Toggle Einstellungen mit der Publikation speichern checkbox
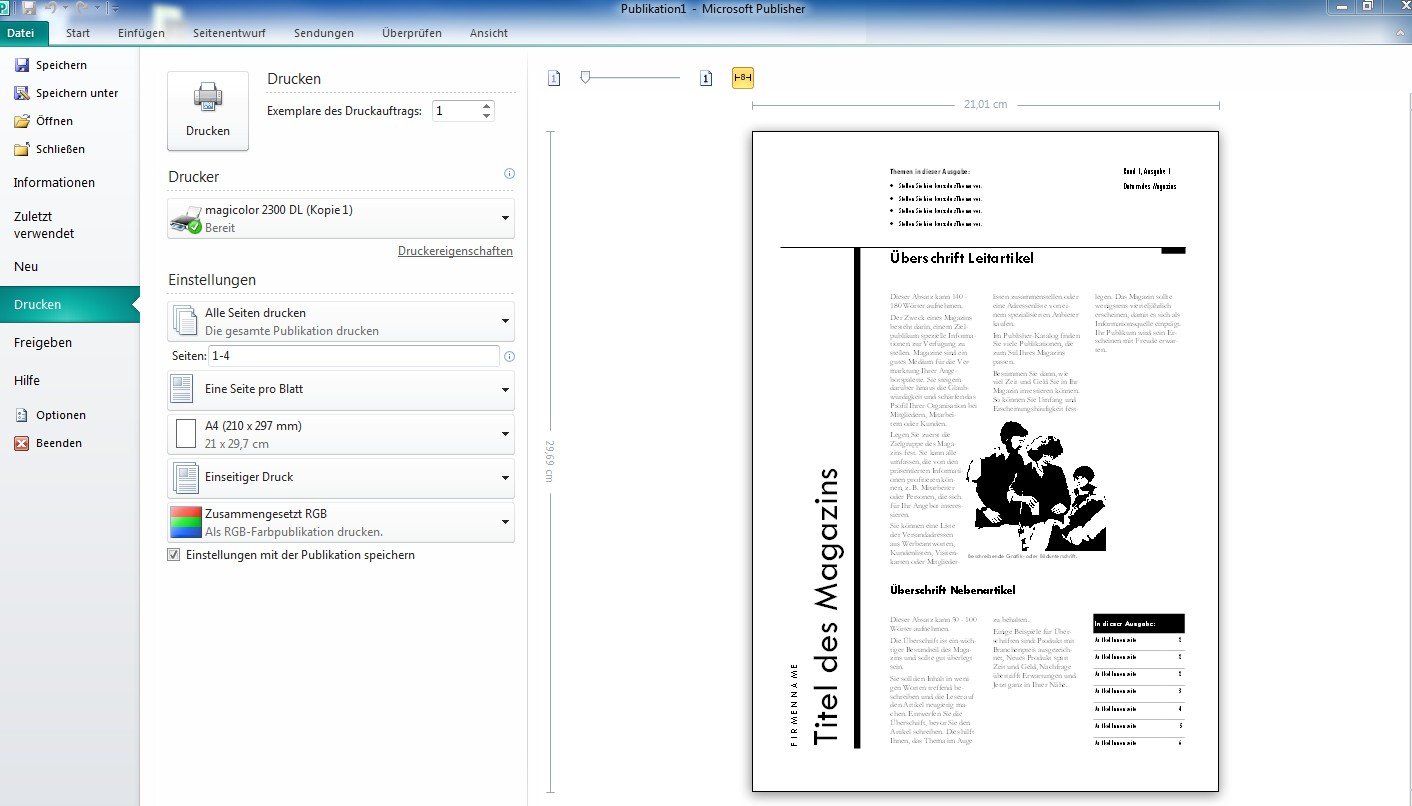Image resolution: width=1412 pixels, height=806 pixels. [x=174, y=555]
